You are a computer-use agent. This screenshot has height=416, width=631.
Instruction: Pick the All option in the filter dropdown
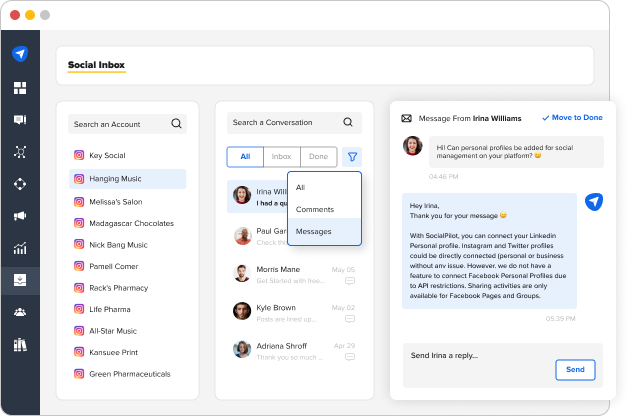(x=301, y=187)
